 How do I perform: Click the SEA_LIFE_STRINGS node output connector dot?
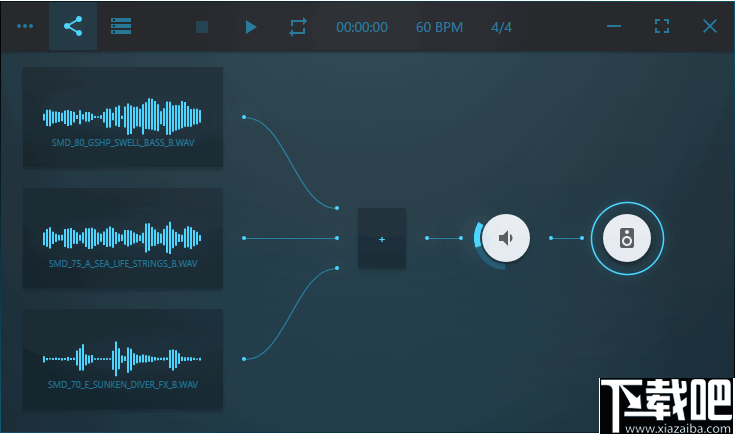(244, 238)
